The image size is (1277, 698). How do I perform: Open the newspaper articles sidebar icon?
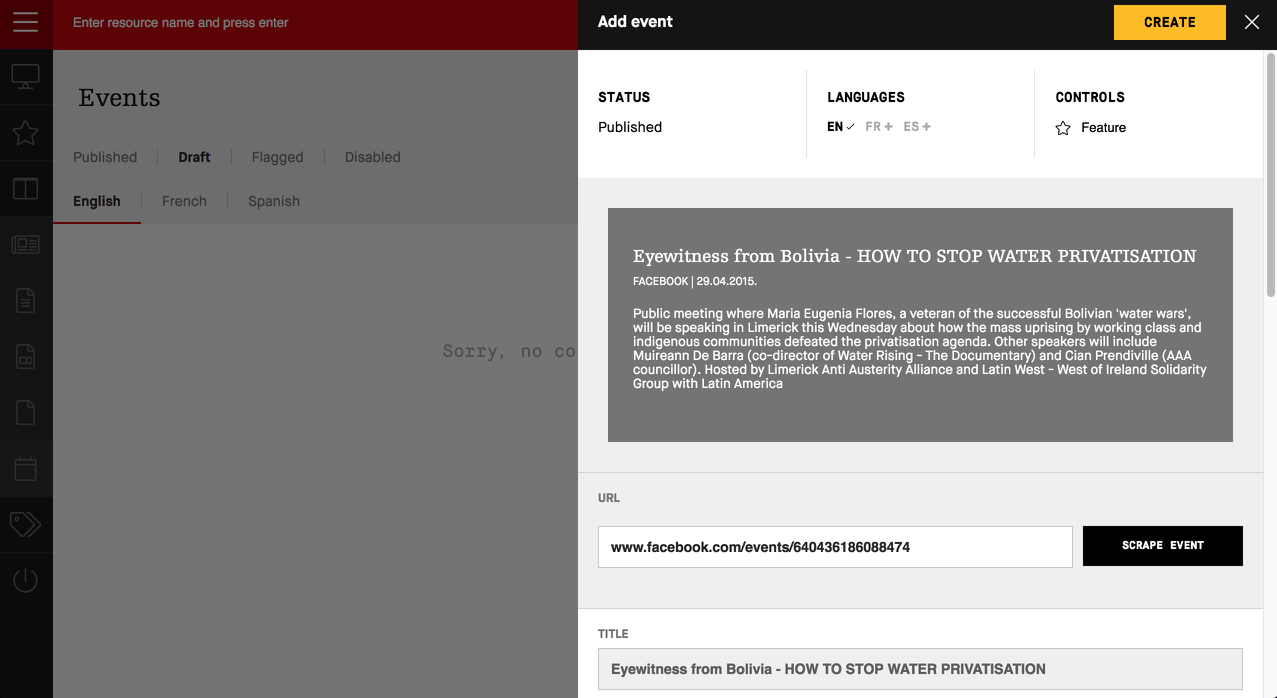26,244
